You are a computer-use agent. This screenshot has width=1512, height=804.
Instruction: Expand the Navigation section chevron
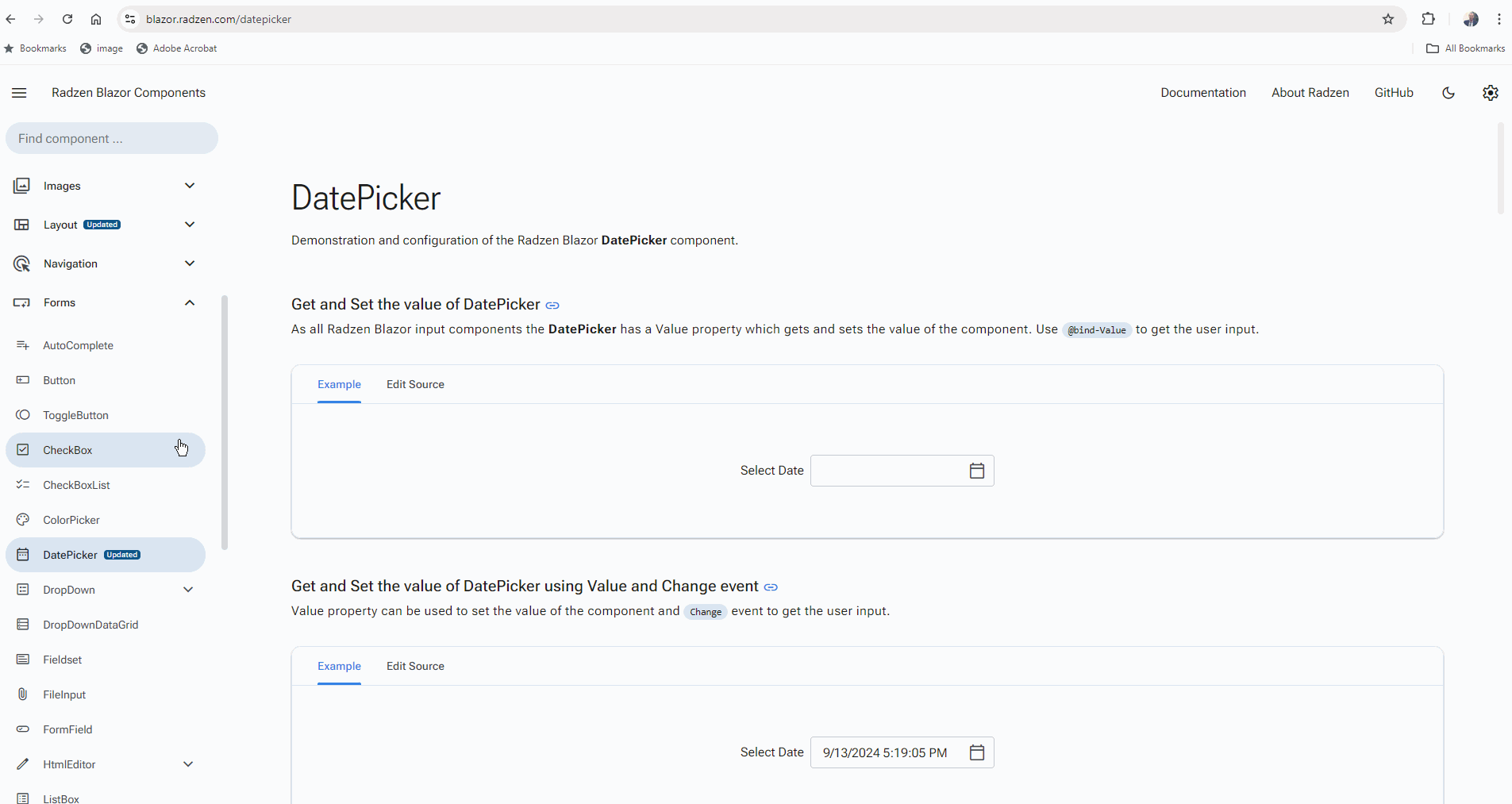[x=190, y=264]
